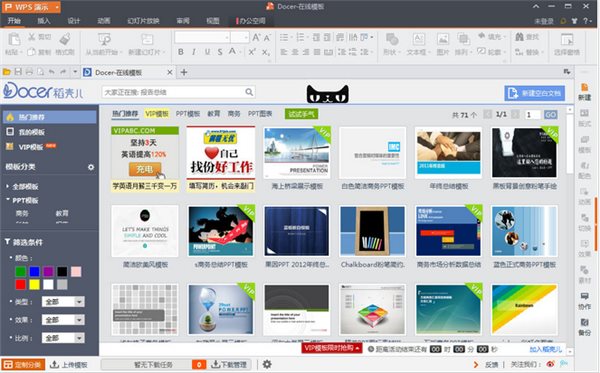The image size is (600, 373).
Task: Click the 上传模板 upload button
Action: coord(69,365)
